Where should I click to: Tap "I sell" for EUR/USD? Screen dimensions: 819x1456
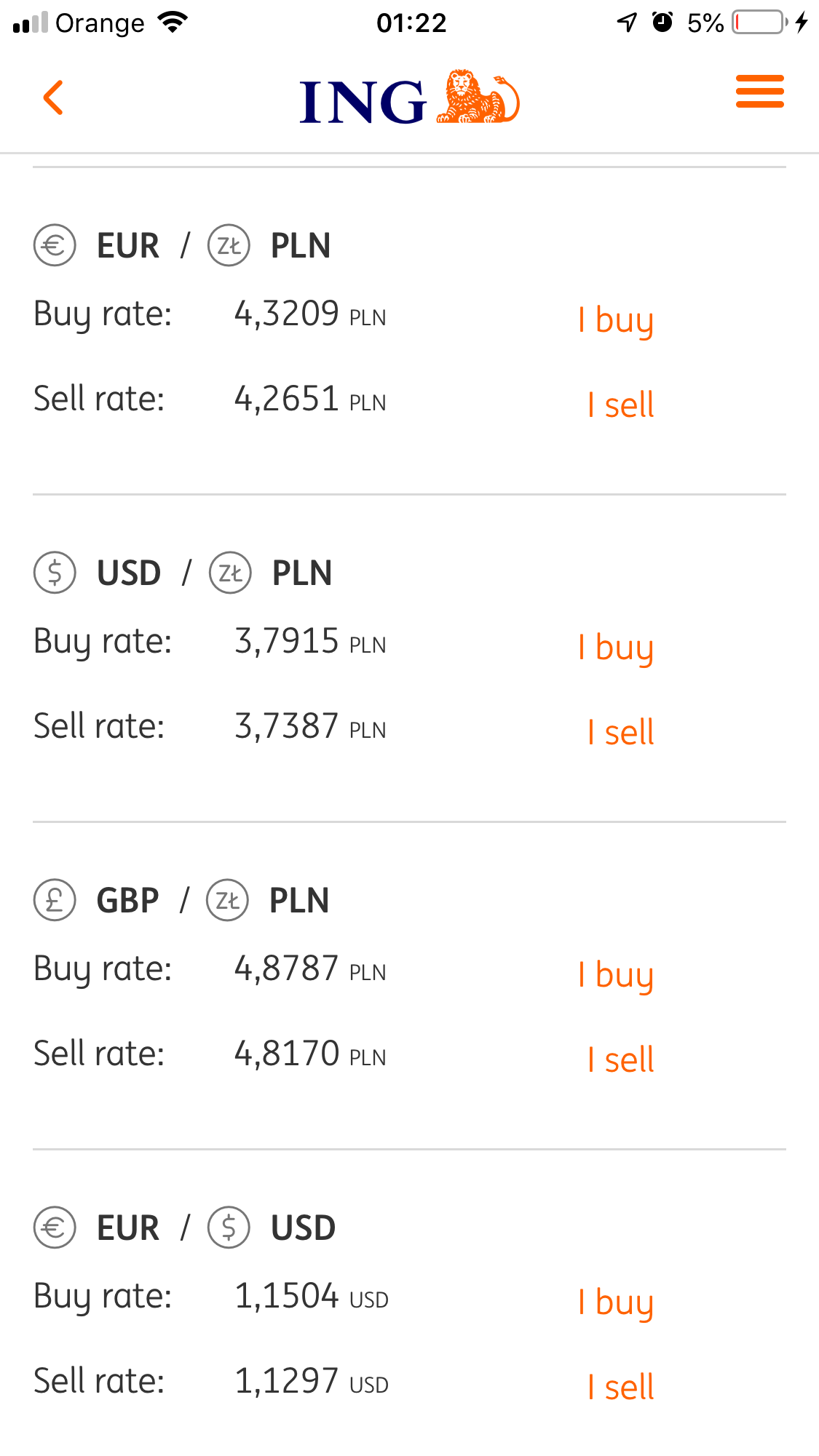621,1387
